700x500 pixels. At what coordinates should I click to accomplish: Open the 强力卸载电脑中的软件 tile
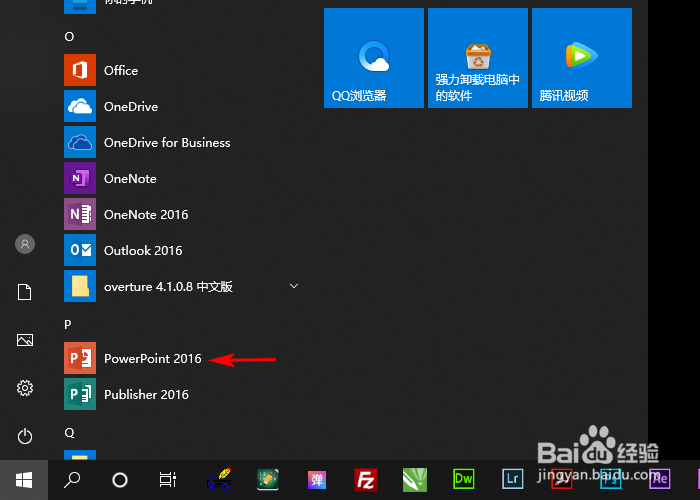pos(478,58)
